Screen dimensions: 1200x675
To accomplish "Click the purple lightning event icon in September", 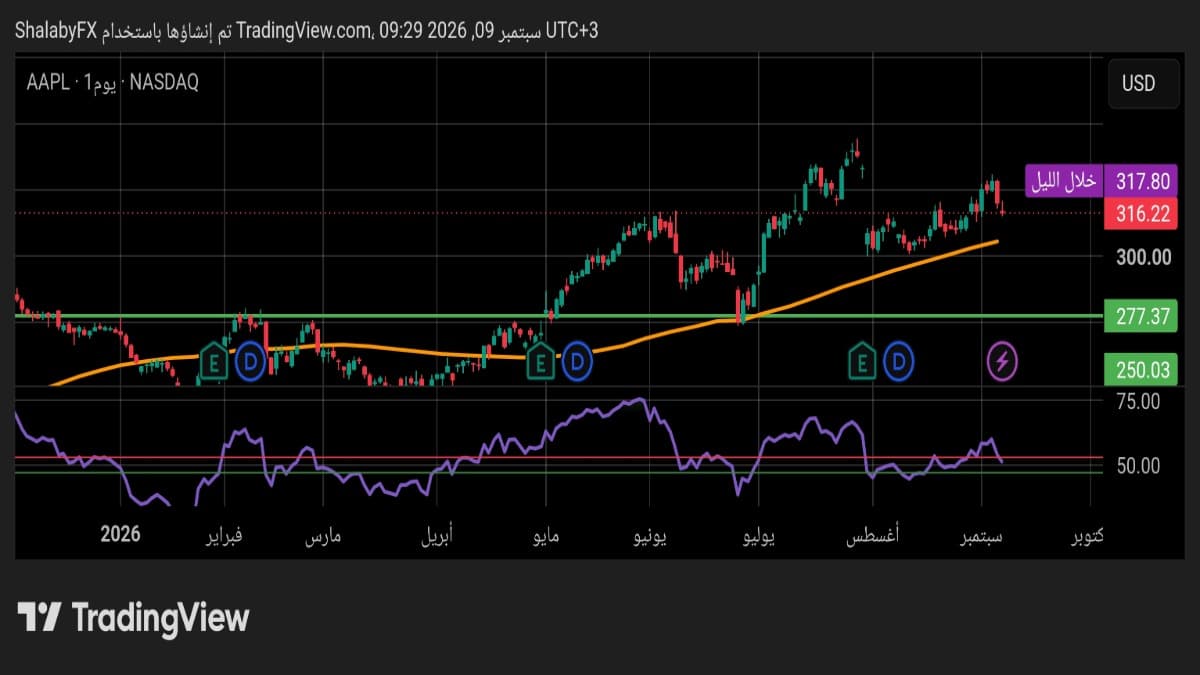I will (x=1003, y=361).
